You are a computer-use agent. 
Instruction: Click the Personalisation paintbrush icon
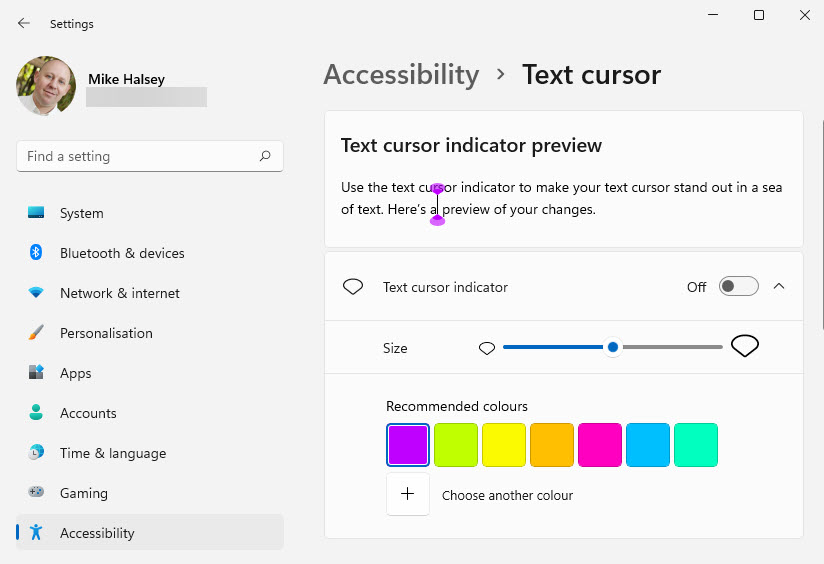pos(36,333)
